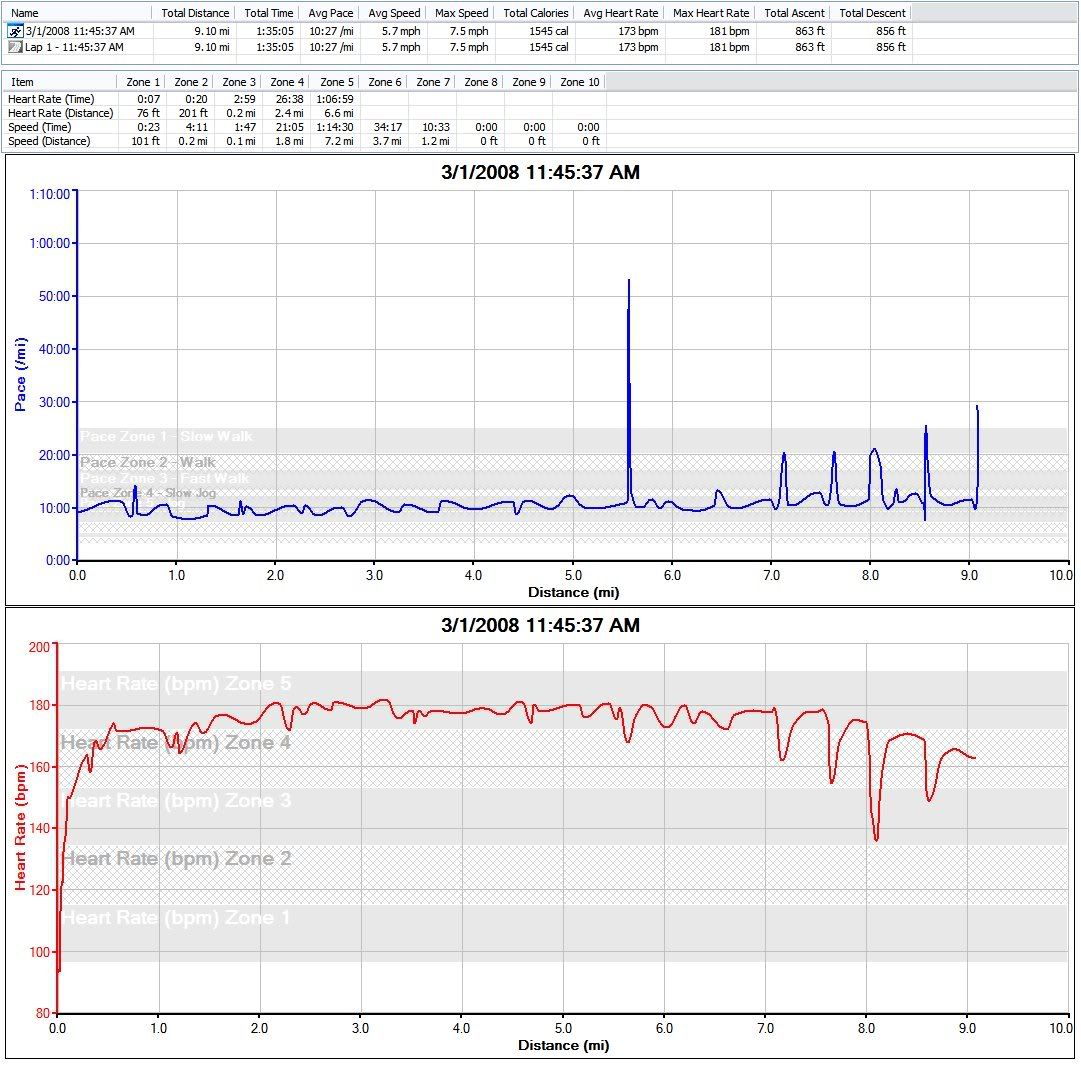
Task: Click the Item column header in zones table
Action: point(22,82)
